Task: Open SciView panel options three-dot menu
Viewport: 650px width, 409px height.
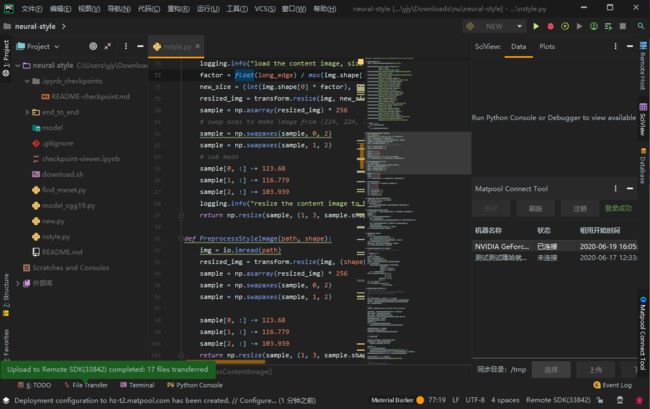Action: [x=615, y=46]
